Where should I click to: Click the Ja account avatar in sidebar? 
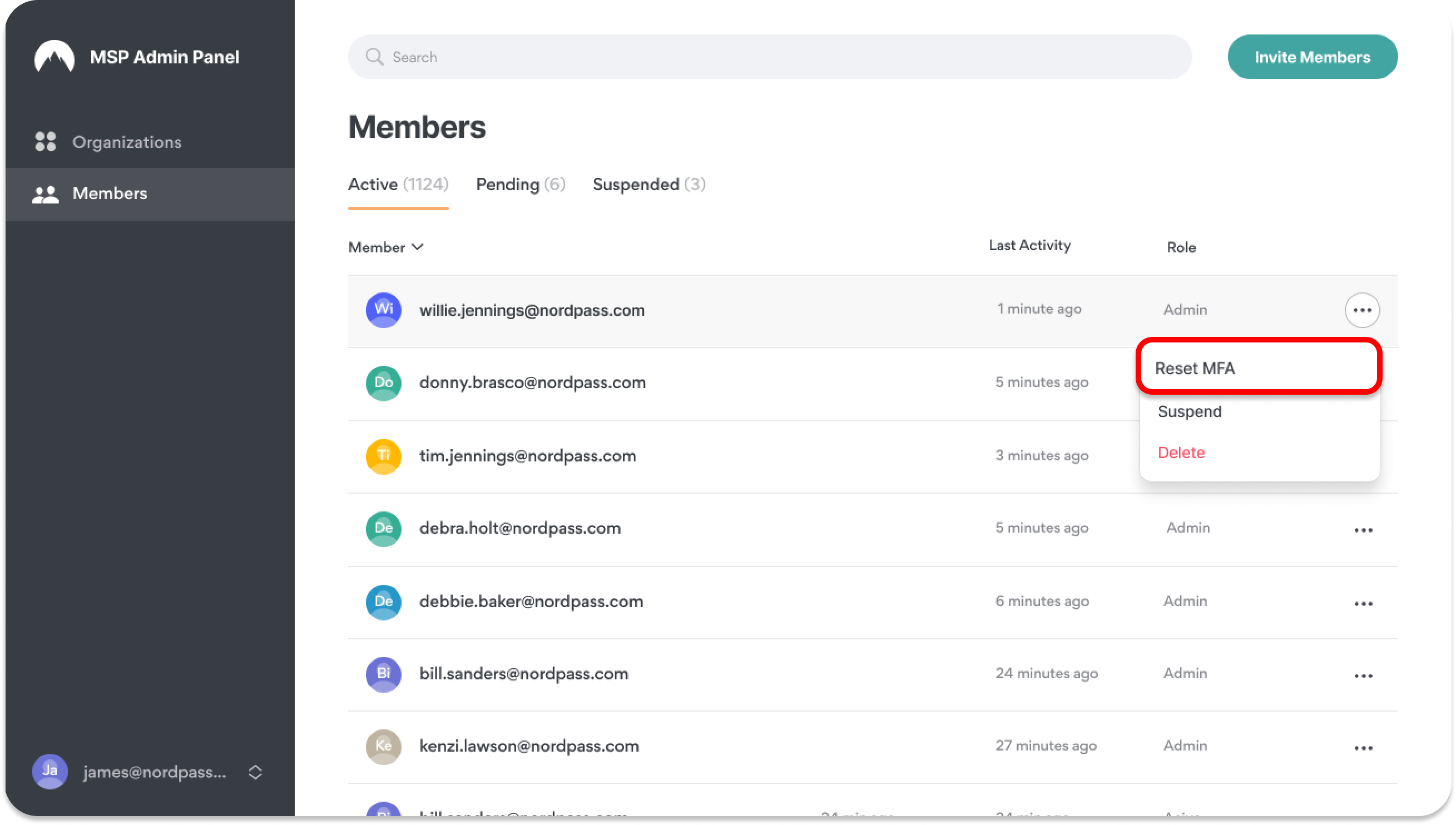tap(50, 771)
